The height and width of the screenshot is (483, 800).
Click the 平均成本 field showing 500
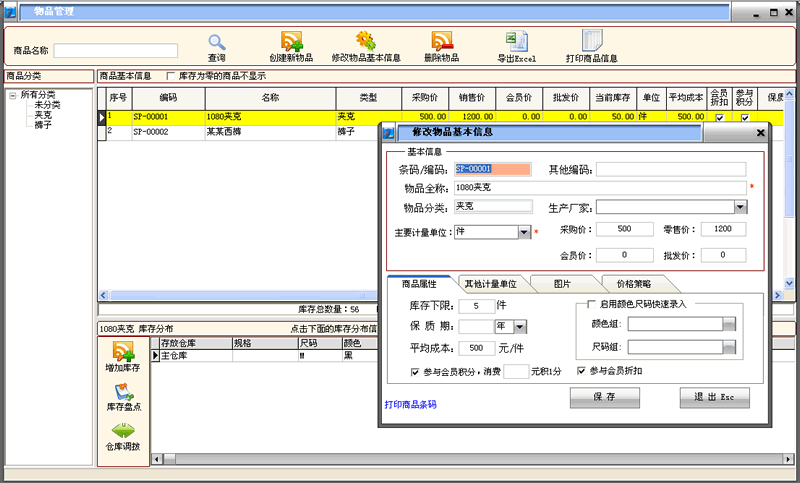[477, 348]
